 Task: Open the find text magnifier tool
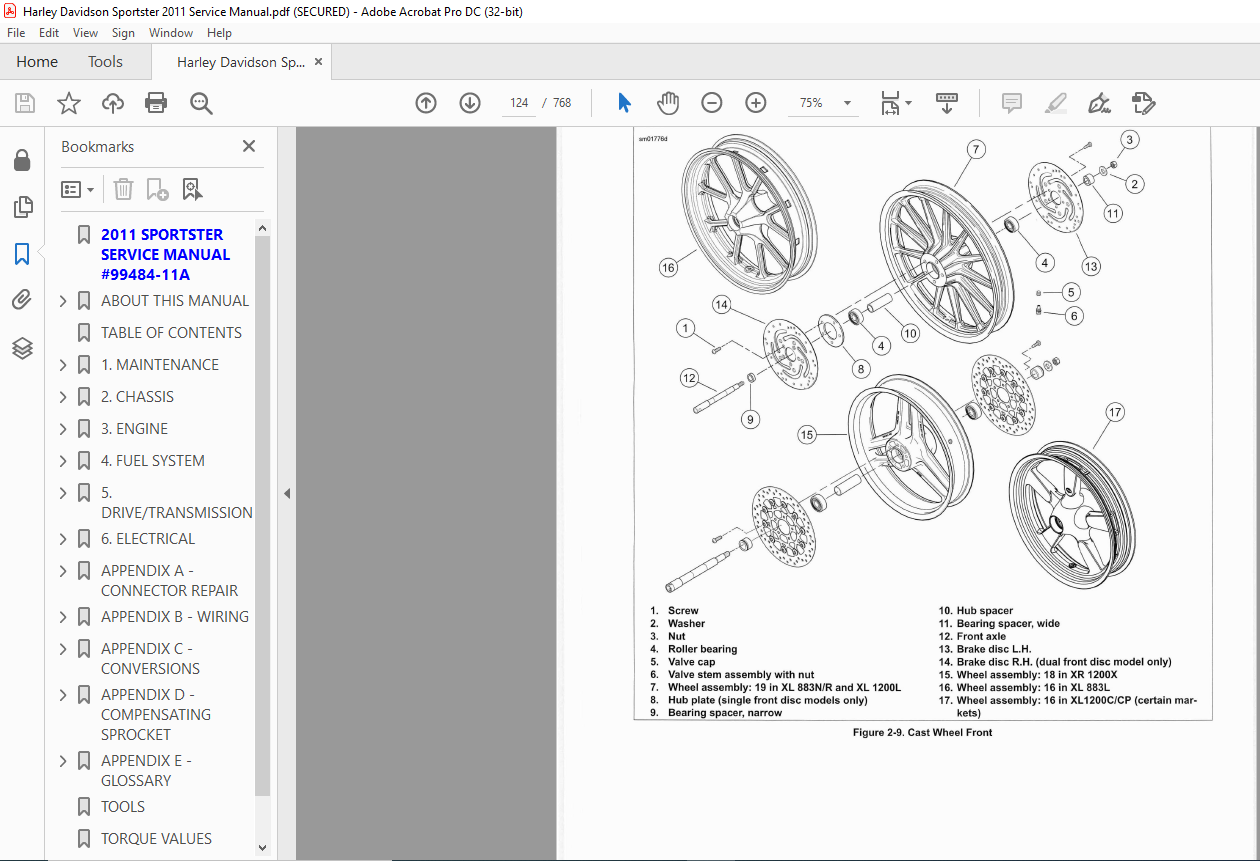[201, 103]
